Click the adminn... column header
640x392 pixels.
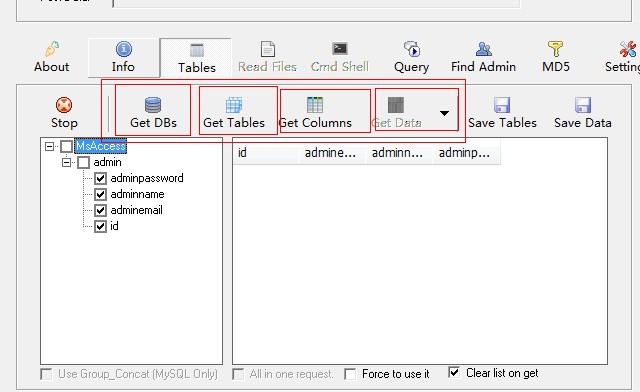[x=399, y=153]
